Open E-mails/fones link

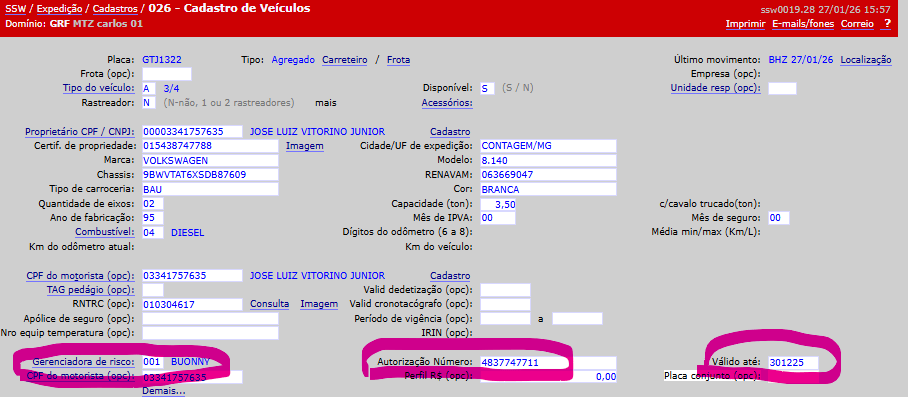803,24
